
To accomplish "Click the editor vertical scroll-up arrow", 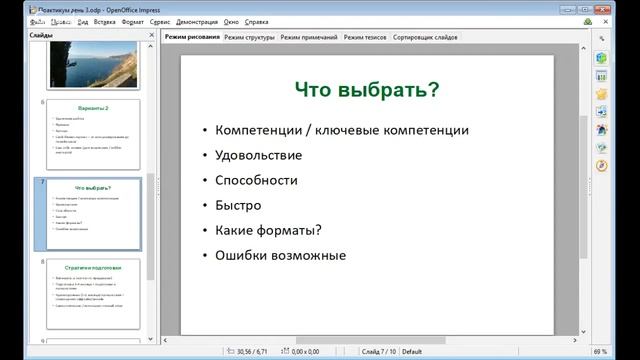I will (x=583, y=48).
